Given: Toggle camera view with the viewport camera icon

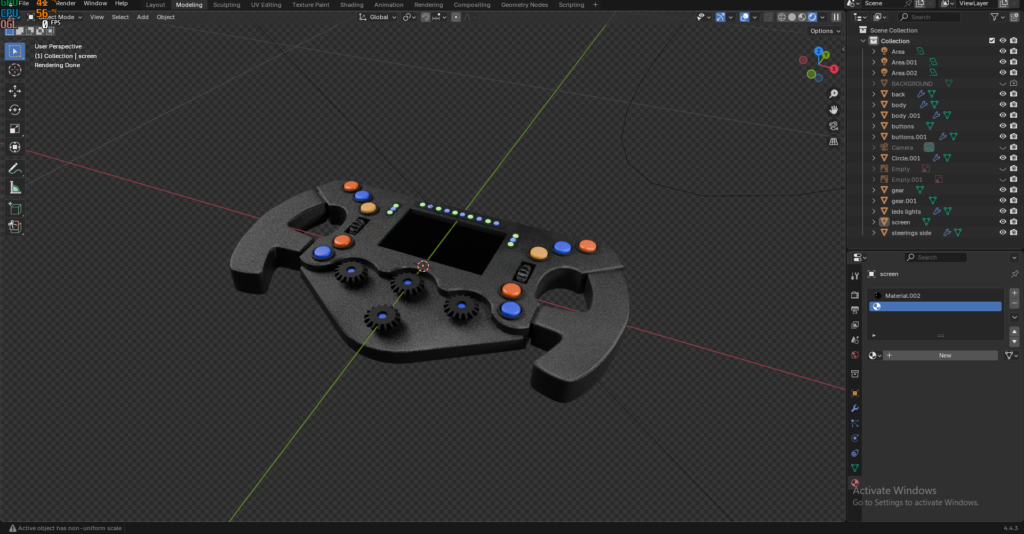Looking at the screenshot, I should (x=834, y=125).
